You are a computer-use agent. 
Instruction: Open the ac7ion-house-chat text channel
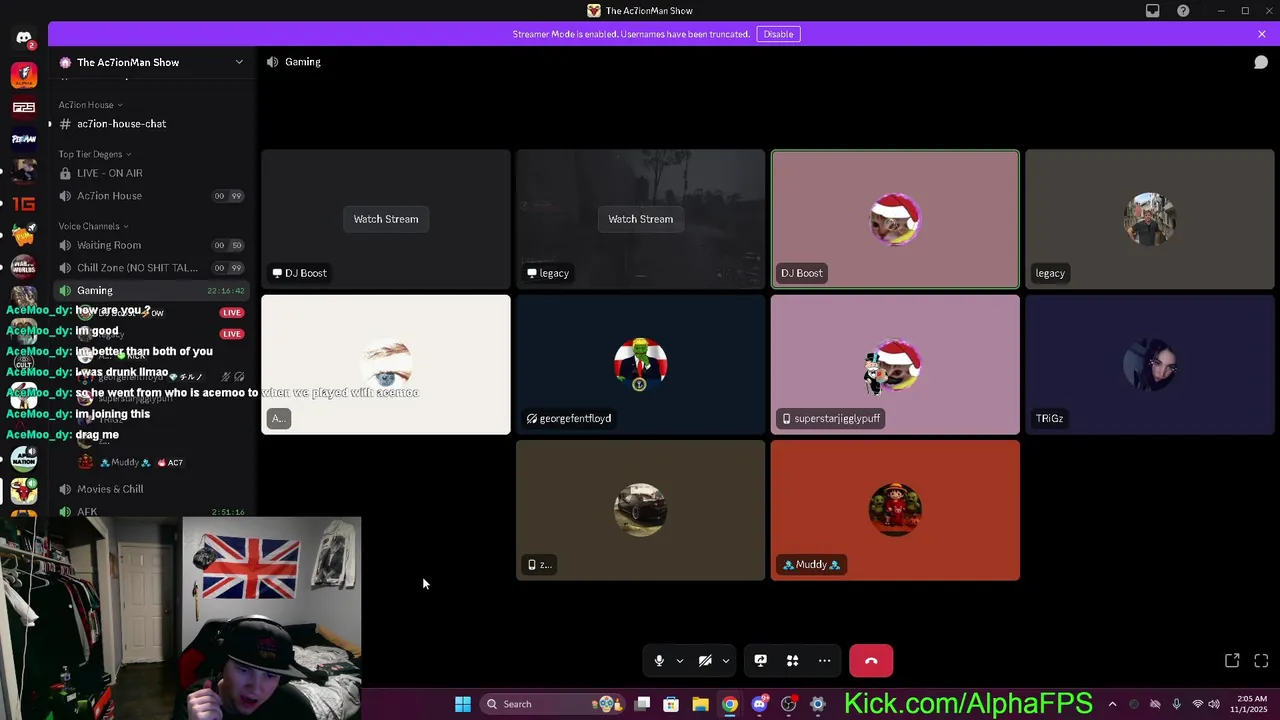150,124
